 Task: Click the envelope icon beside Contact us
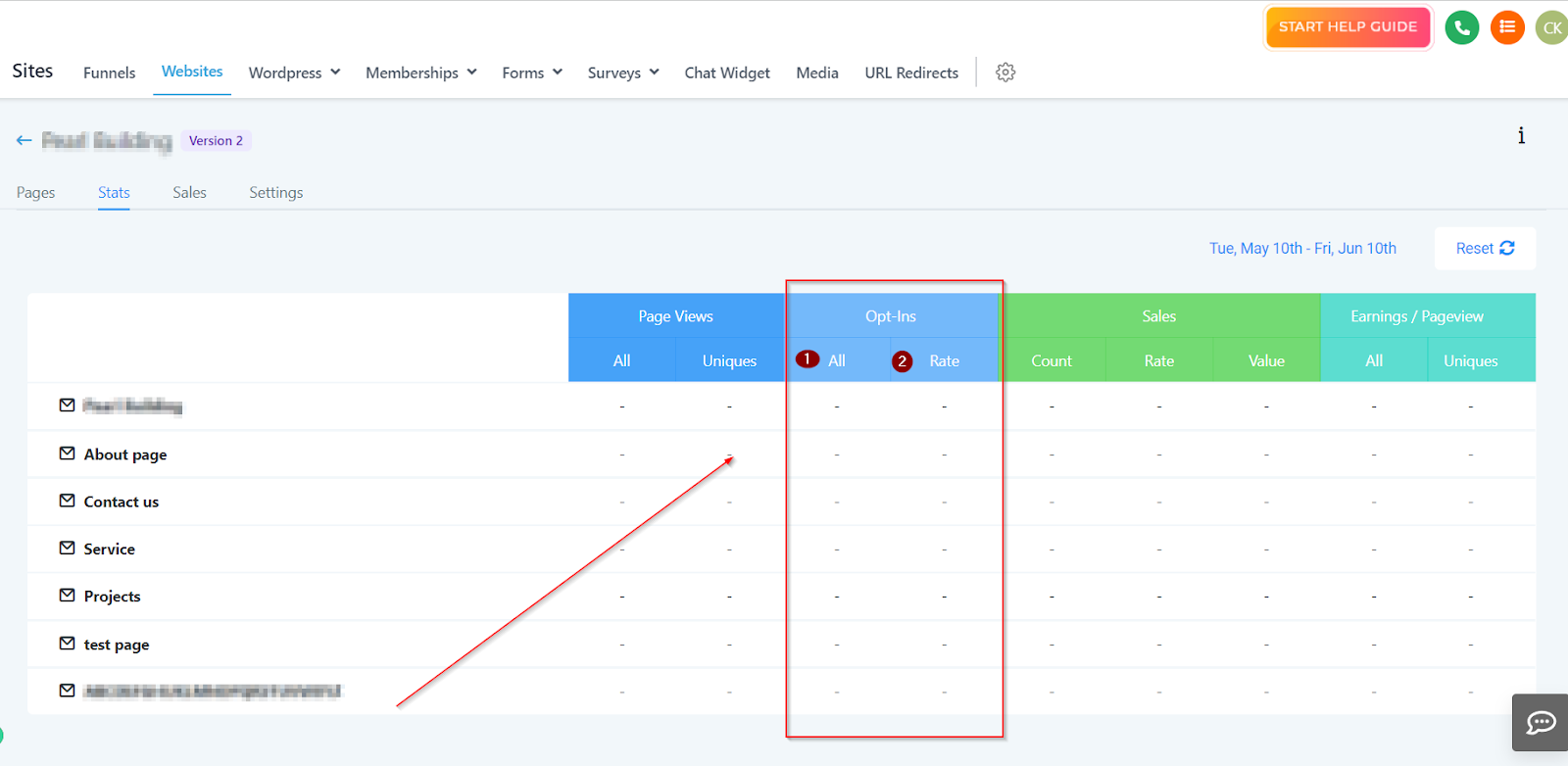point(67,501)
